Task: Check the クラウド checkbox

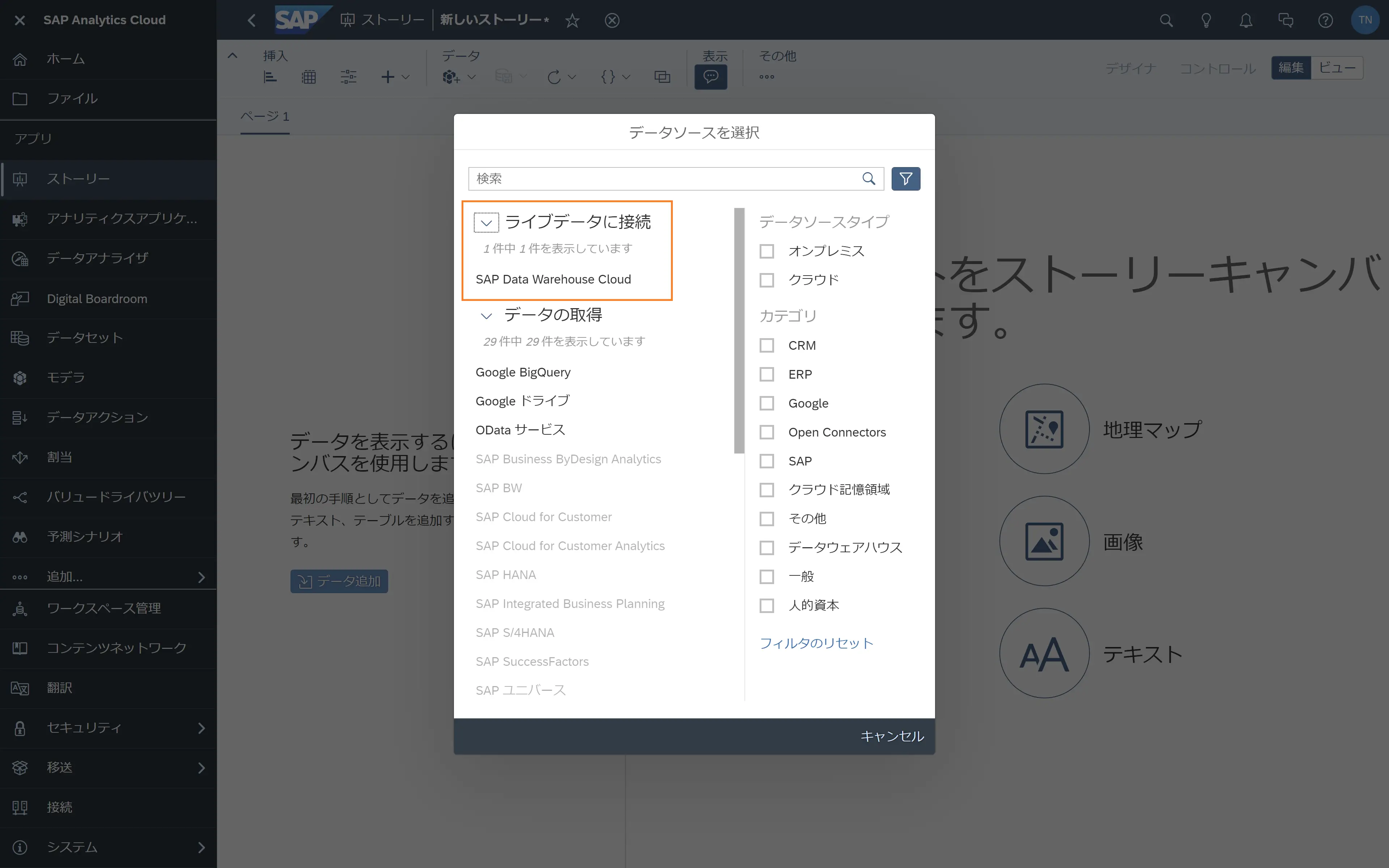Action: [x=767, y=280]
